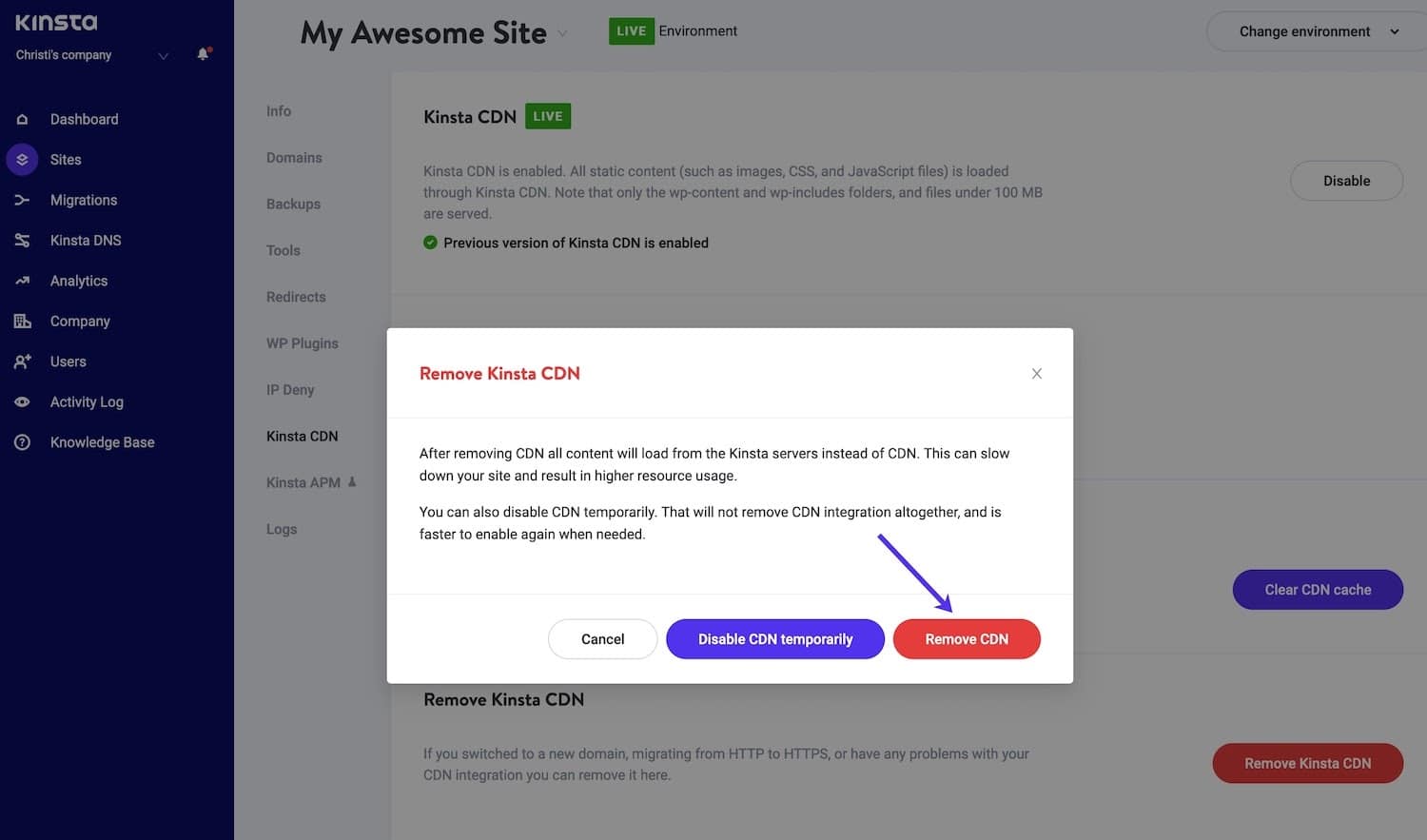
Task: Click the Users add-person icon
Action: [x=22, y=361]
